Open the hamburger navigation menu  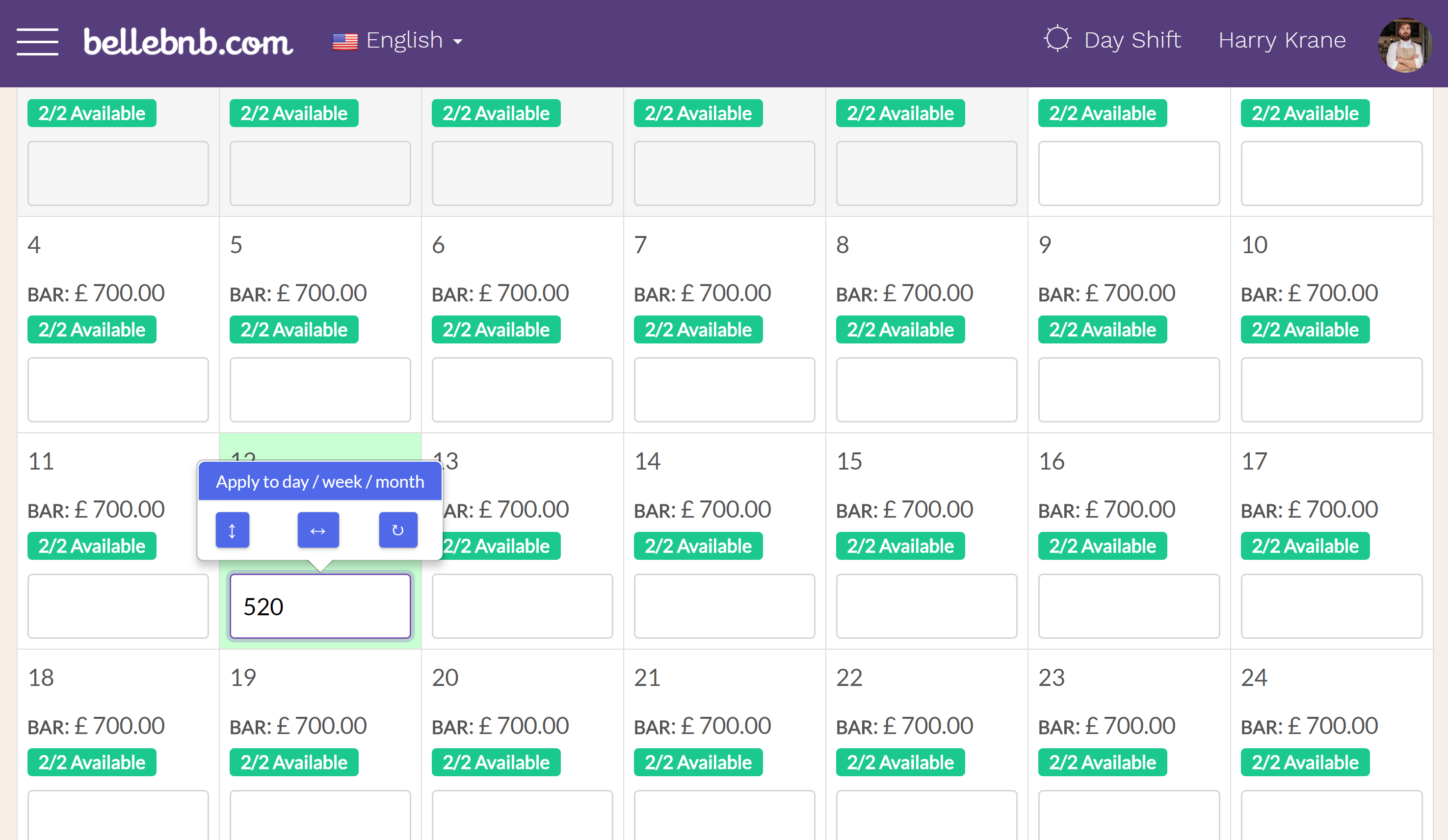(37, 41)
